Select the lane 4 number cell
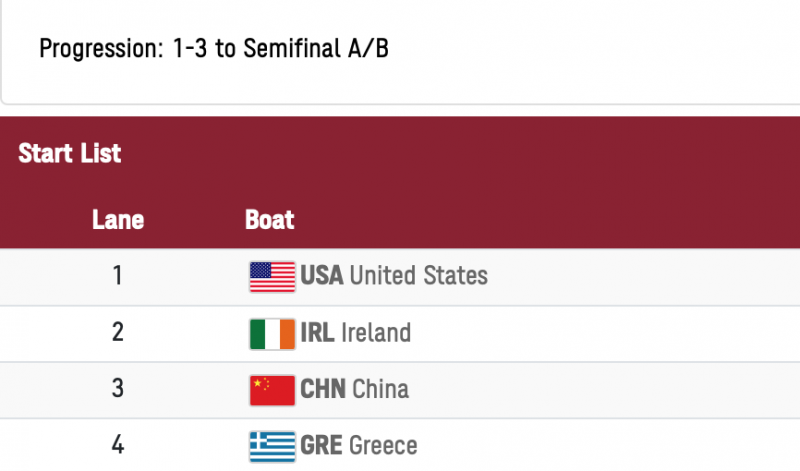The width and height of the screenshot is (800, 471). pos(118,444)
